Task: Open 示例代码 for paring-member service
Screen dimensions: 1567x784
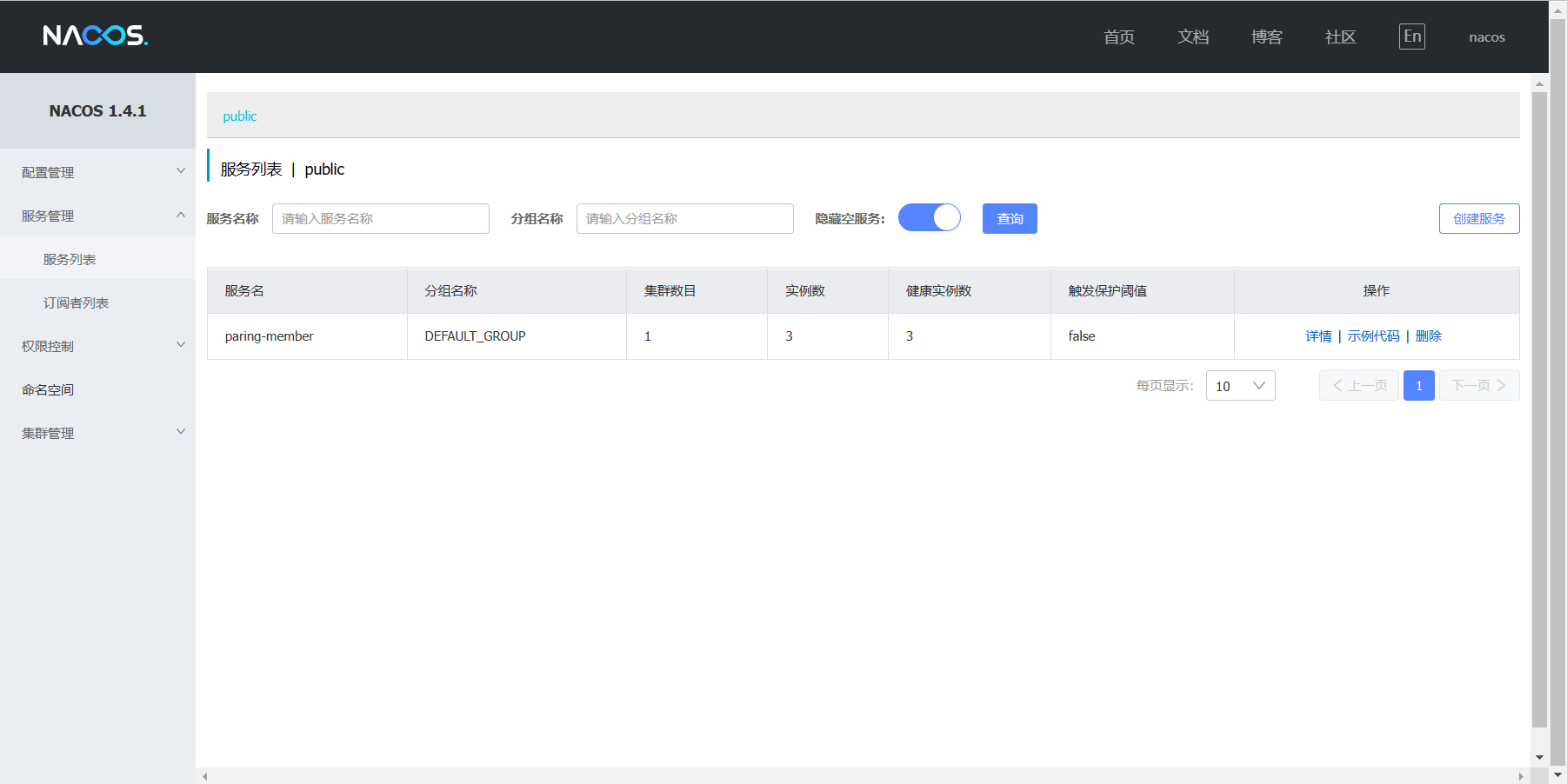Action: 1374,336
